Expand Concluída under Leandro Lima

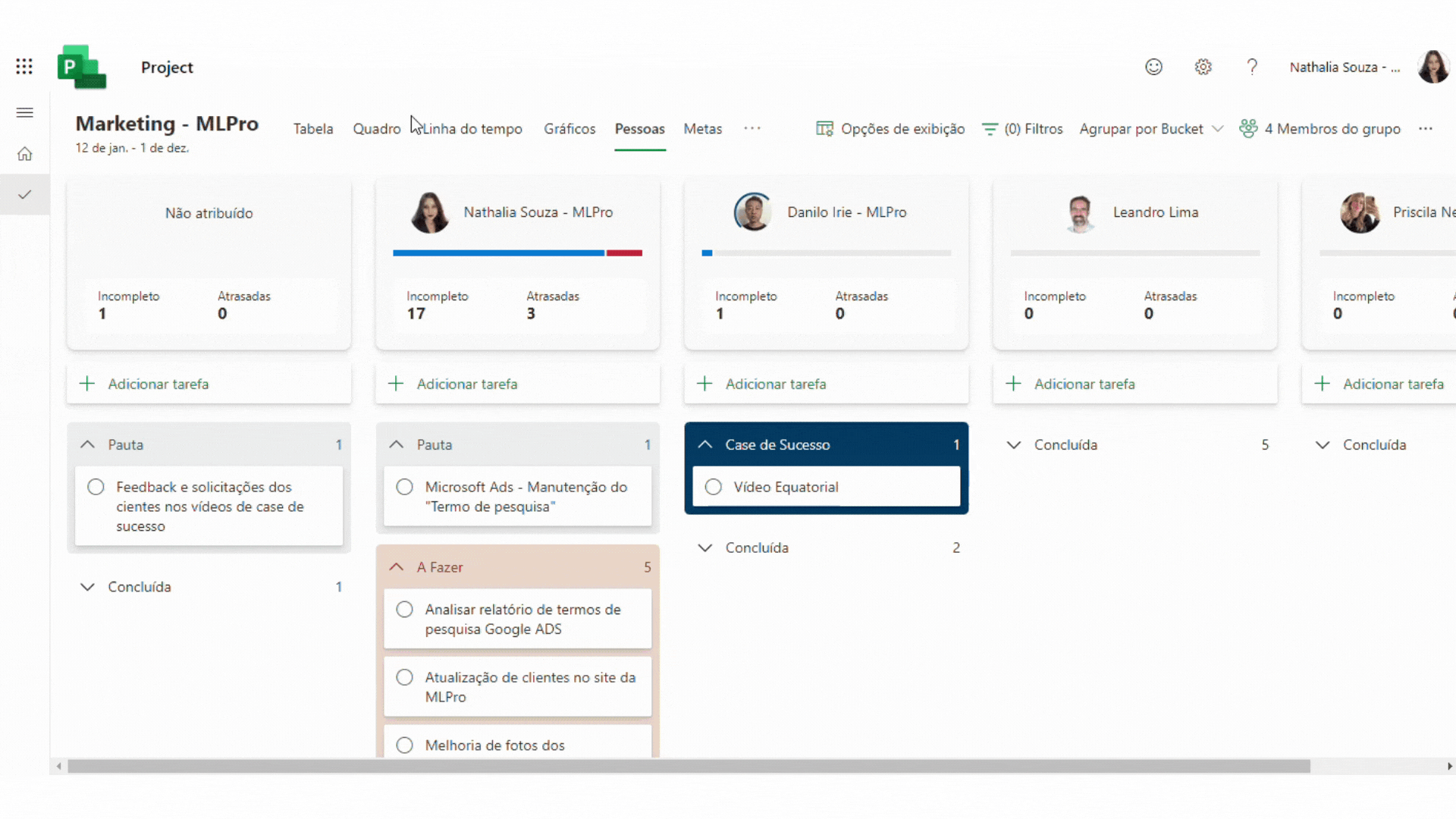point(1014,444)
